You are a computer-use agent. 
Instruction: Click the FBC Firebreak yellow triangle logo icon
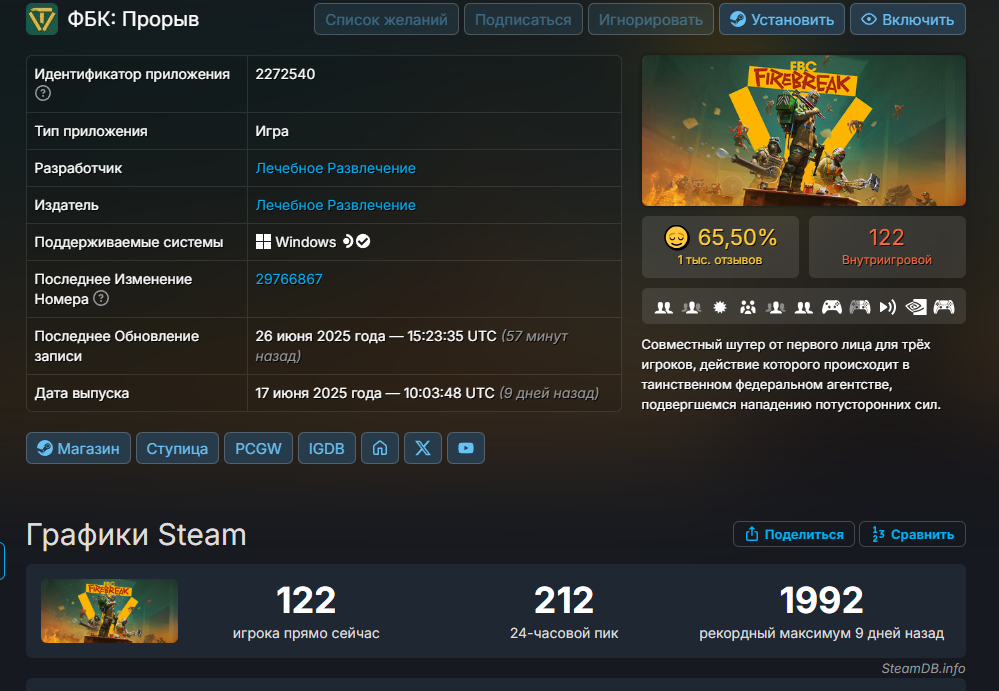coord(42,19)
